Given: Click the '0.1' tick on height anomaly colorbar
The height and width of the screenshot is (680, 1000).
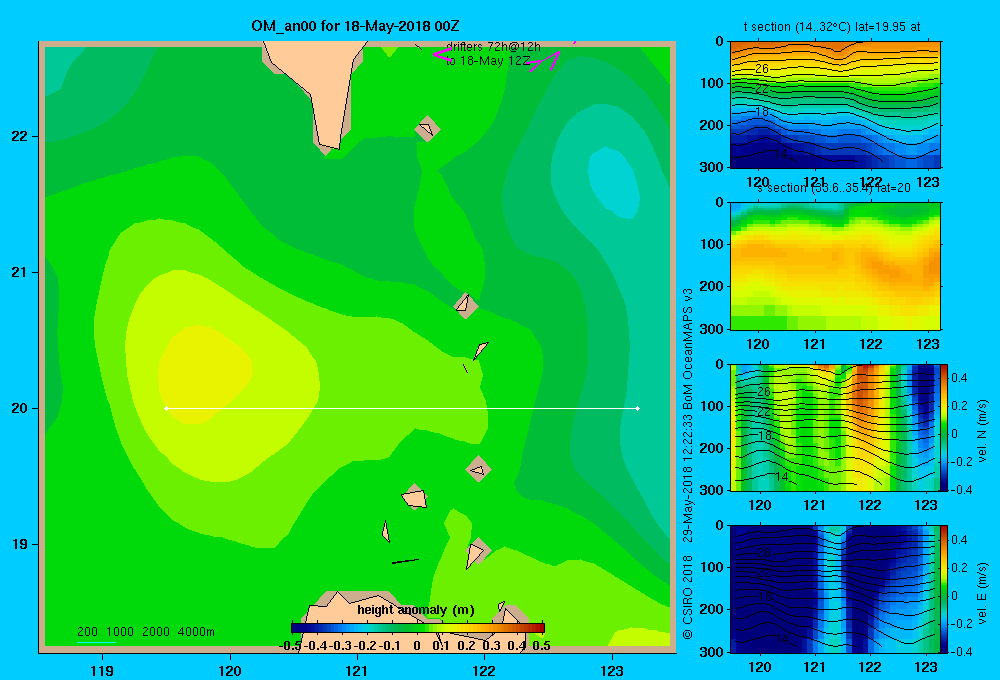Looking at the screenshot, I should pyautogui.click(x=441, y=646).
